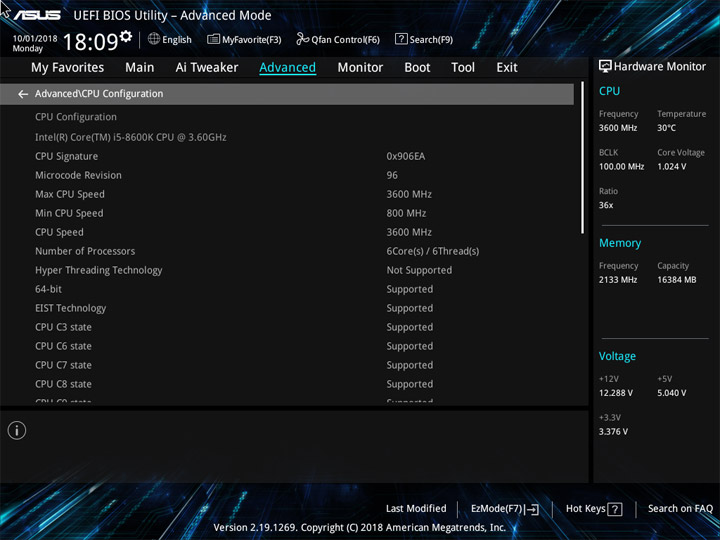Viewport: 720px width, 540px height.
Task: Switch to the Main tab
Action: click(x=140, y=68)
